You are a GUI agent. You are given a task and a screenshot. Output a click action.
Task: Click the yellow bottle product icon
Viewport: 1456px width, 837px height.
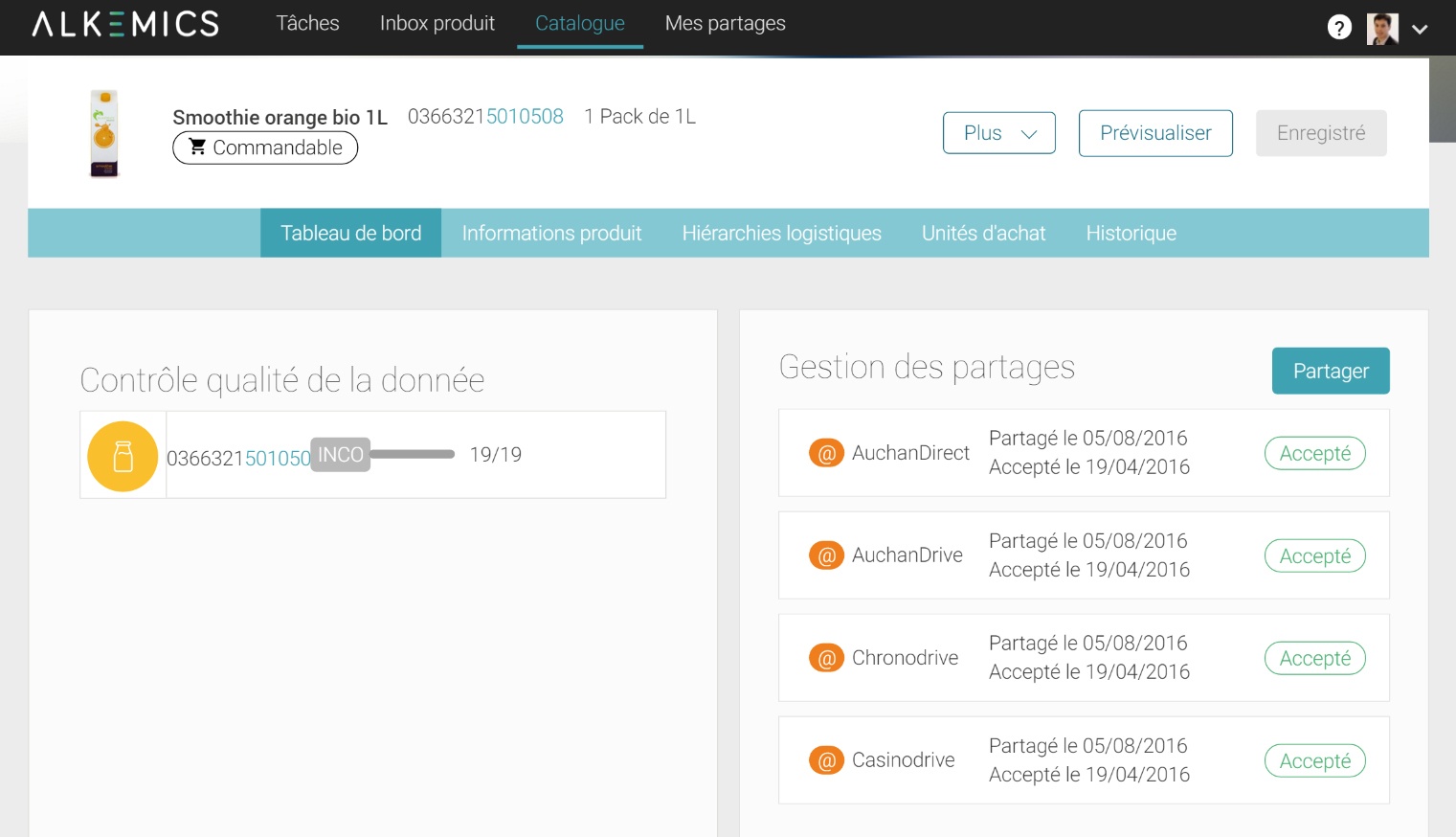pos(123,456)
